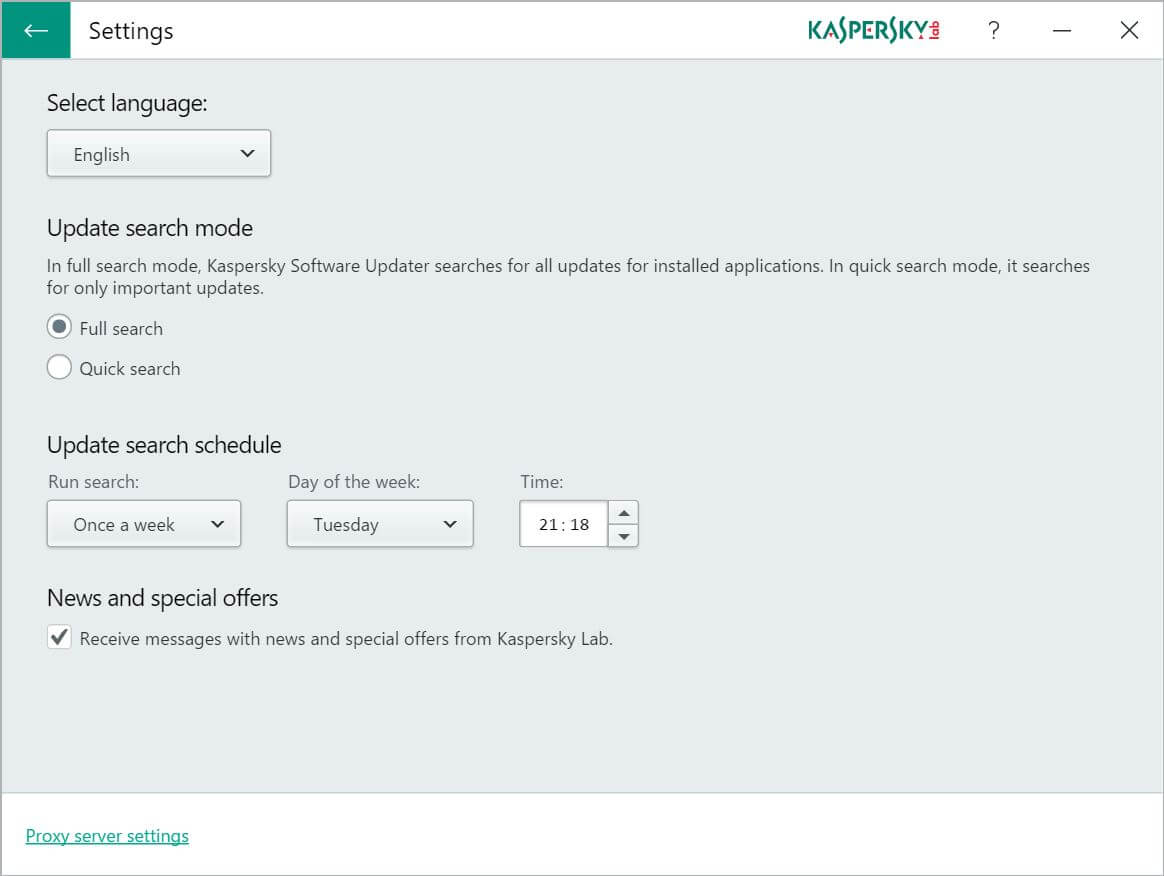Uncheck the news and special offers checkbox
Viewport: 1164px width, 876px height.
60,638
